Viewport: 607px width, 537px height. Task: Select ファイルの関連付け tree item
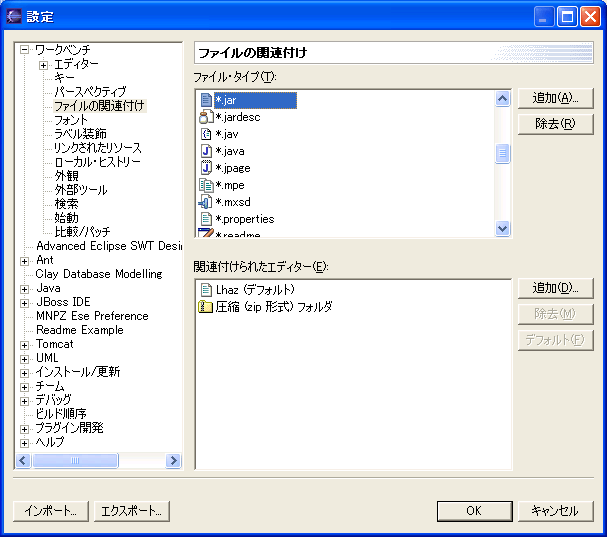(x=99, y=106)
